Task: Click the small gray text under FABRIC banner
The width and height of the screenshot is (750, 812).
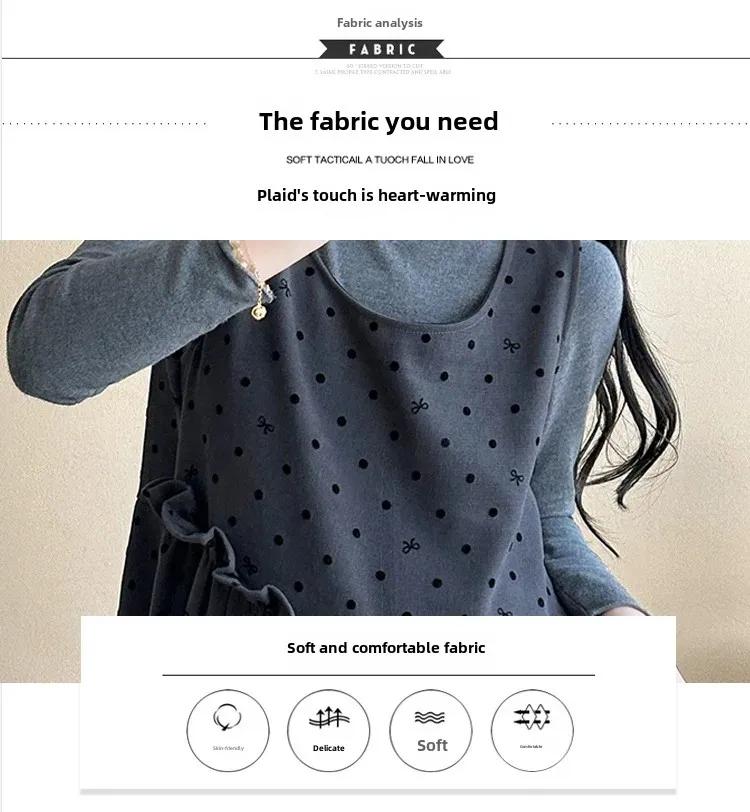Action: click(383, 69)
